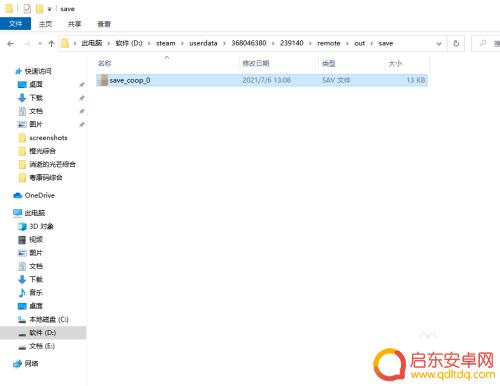Click the Forward navigation arrow
The height and width of the screenshot is (386, 500).
coord(28,43)
